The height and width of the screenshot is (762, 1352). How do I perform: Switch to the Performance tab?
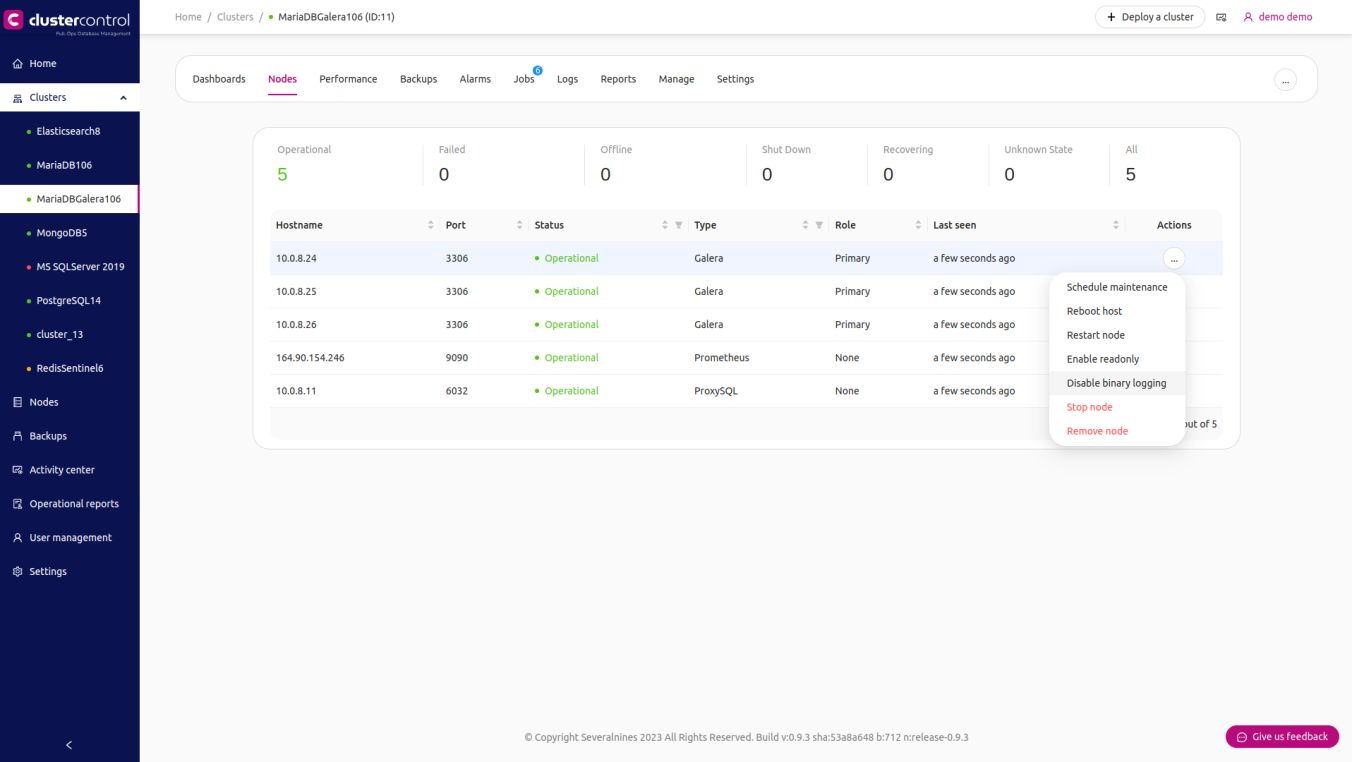tap(348, 78)
